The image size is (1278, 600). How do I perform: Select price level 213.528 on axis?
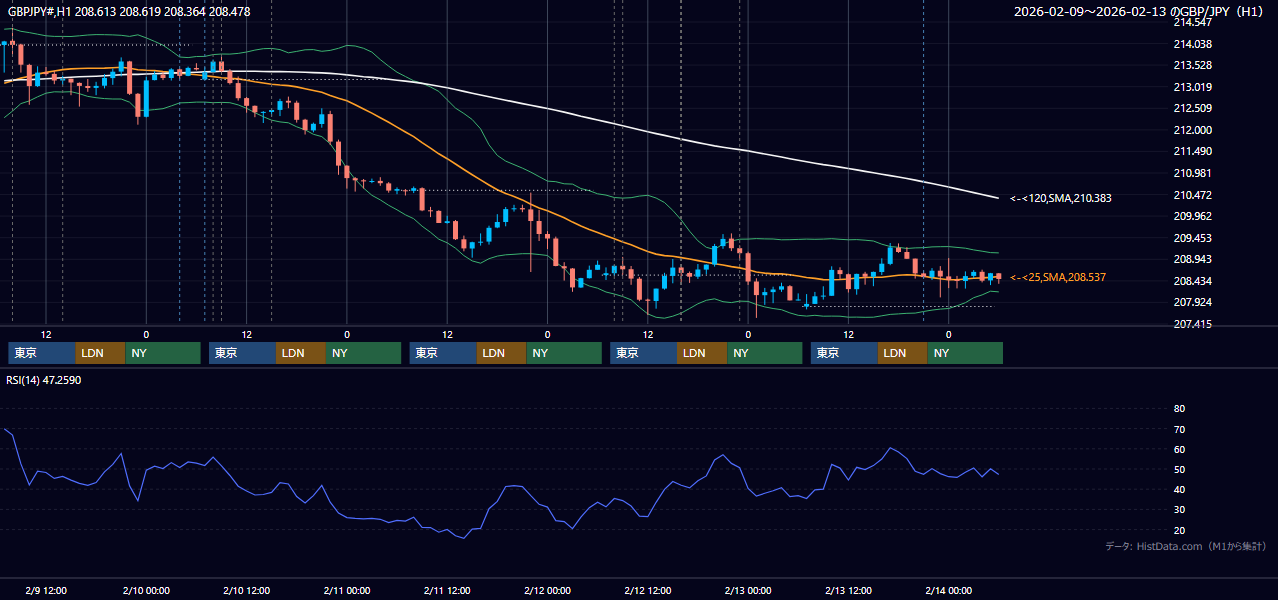pyautogui.click(x=1192, y=65)
